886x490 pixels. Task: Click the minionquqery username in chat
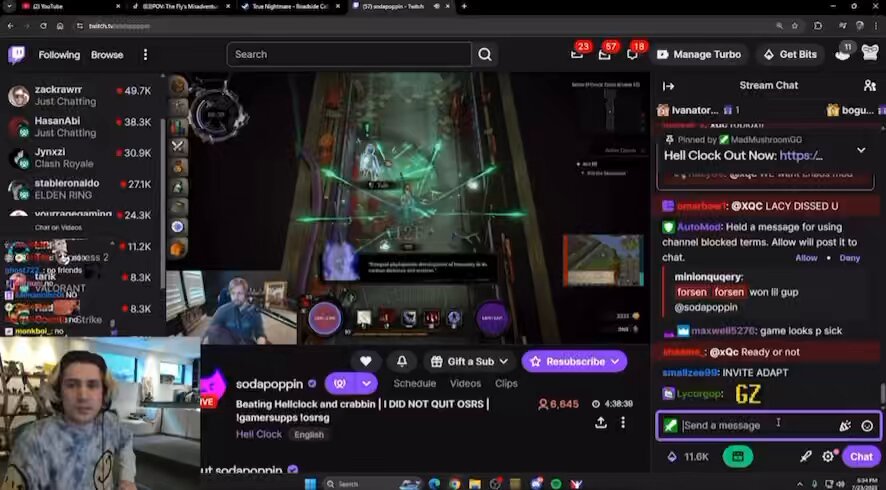tap(707, 277)
